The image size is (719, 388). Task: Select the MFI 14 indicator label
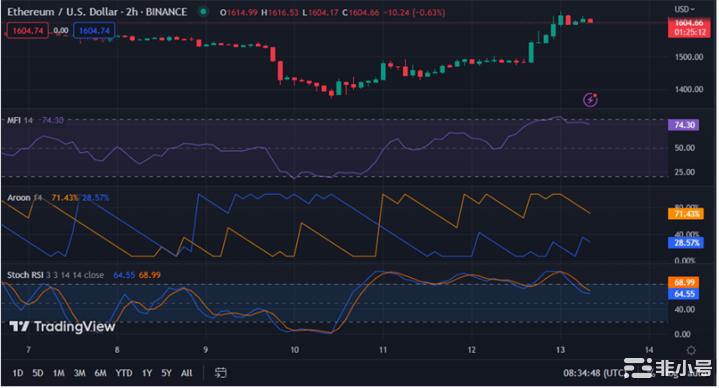(x=20, y=120)
